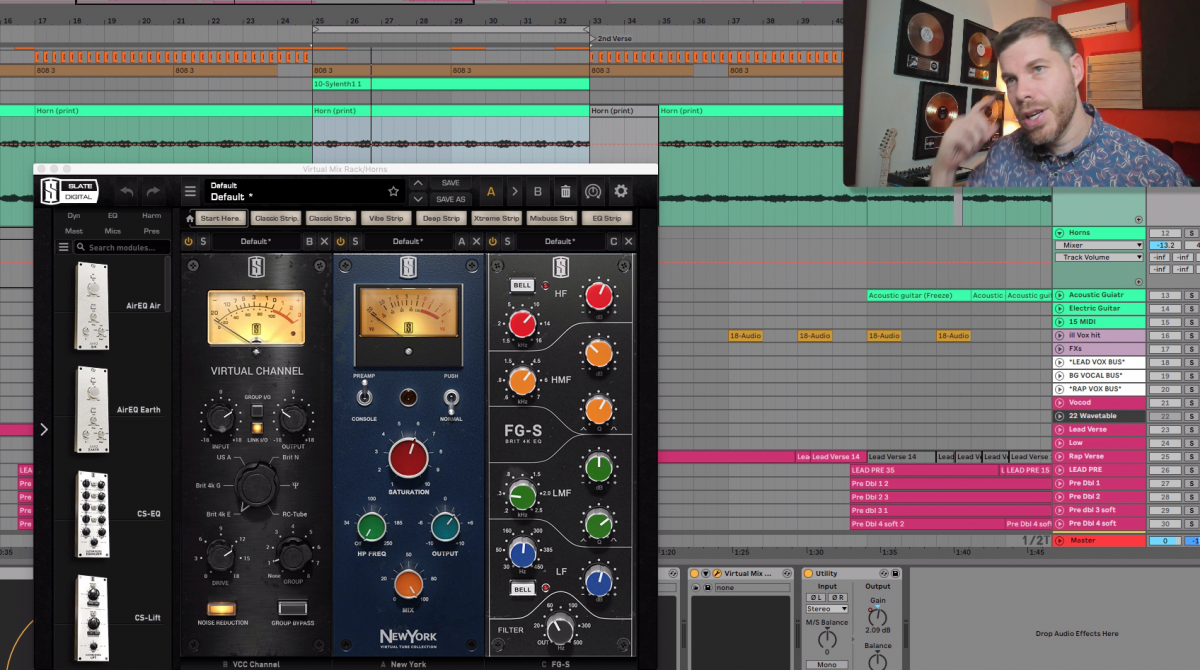
Task: Load the Vibe Strip preset
Action: (x=385, y=218)
